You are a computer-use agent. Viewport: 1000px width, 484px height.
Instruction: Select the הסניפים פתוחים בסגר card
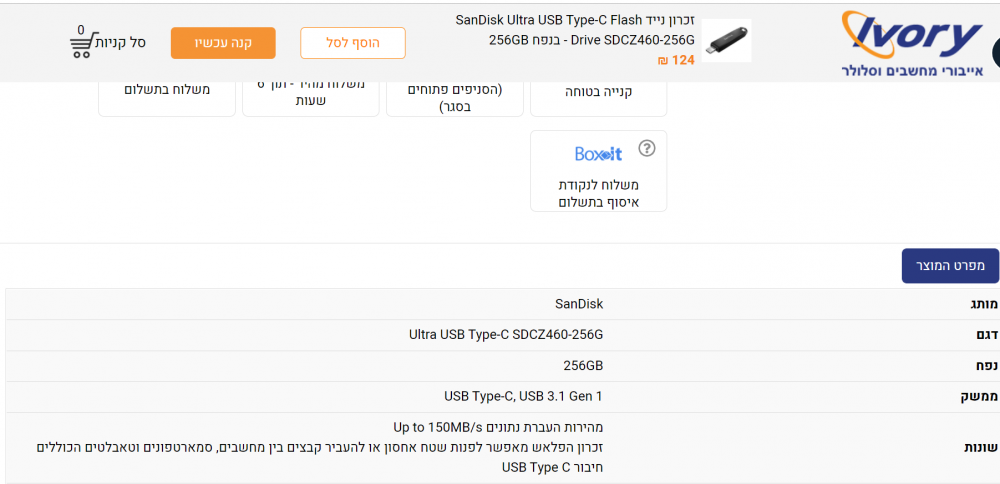click(455, 99)
